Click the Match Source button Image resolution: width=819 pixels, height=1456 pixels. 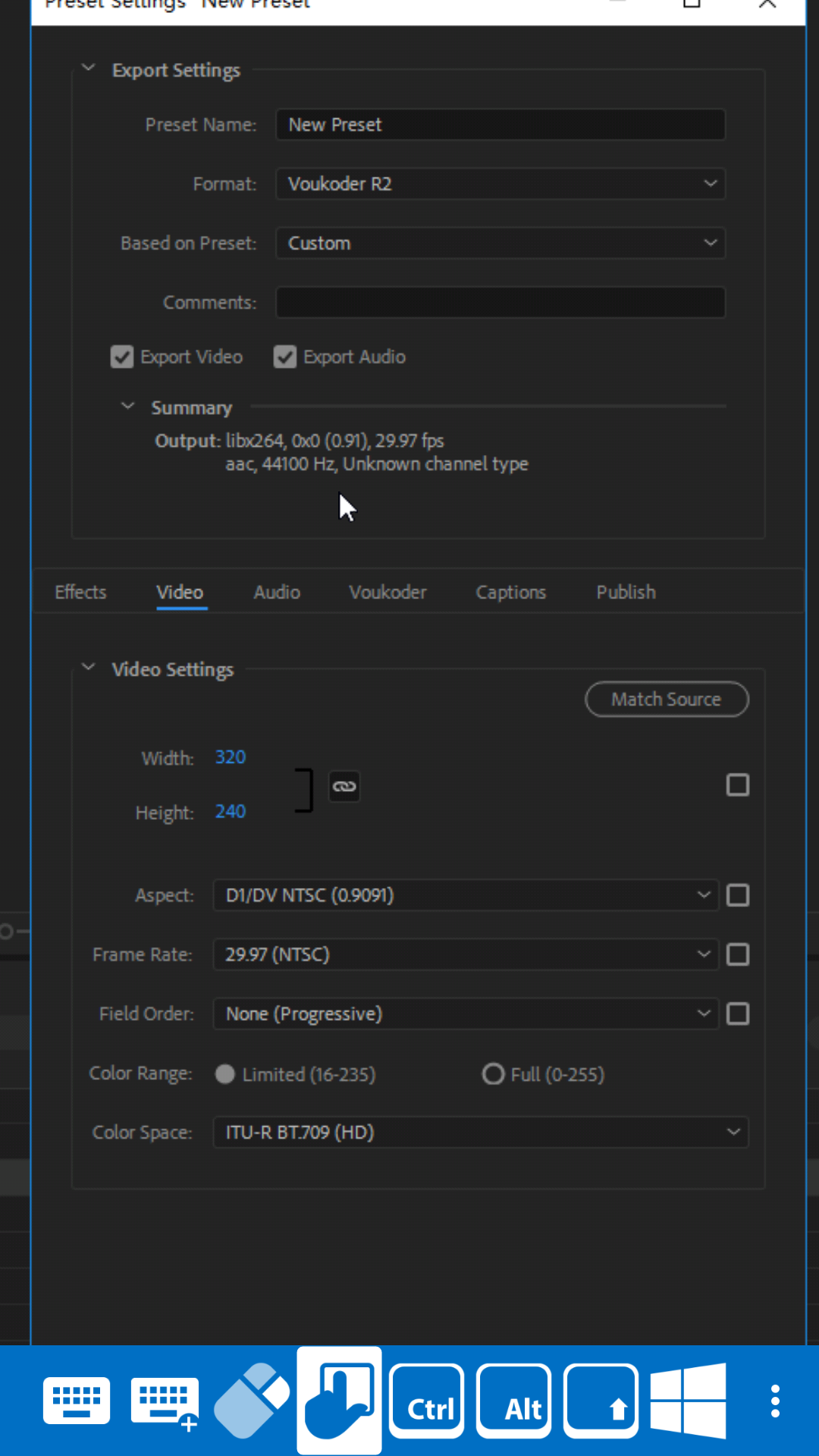tap(667, 699)
